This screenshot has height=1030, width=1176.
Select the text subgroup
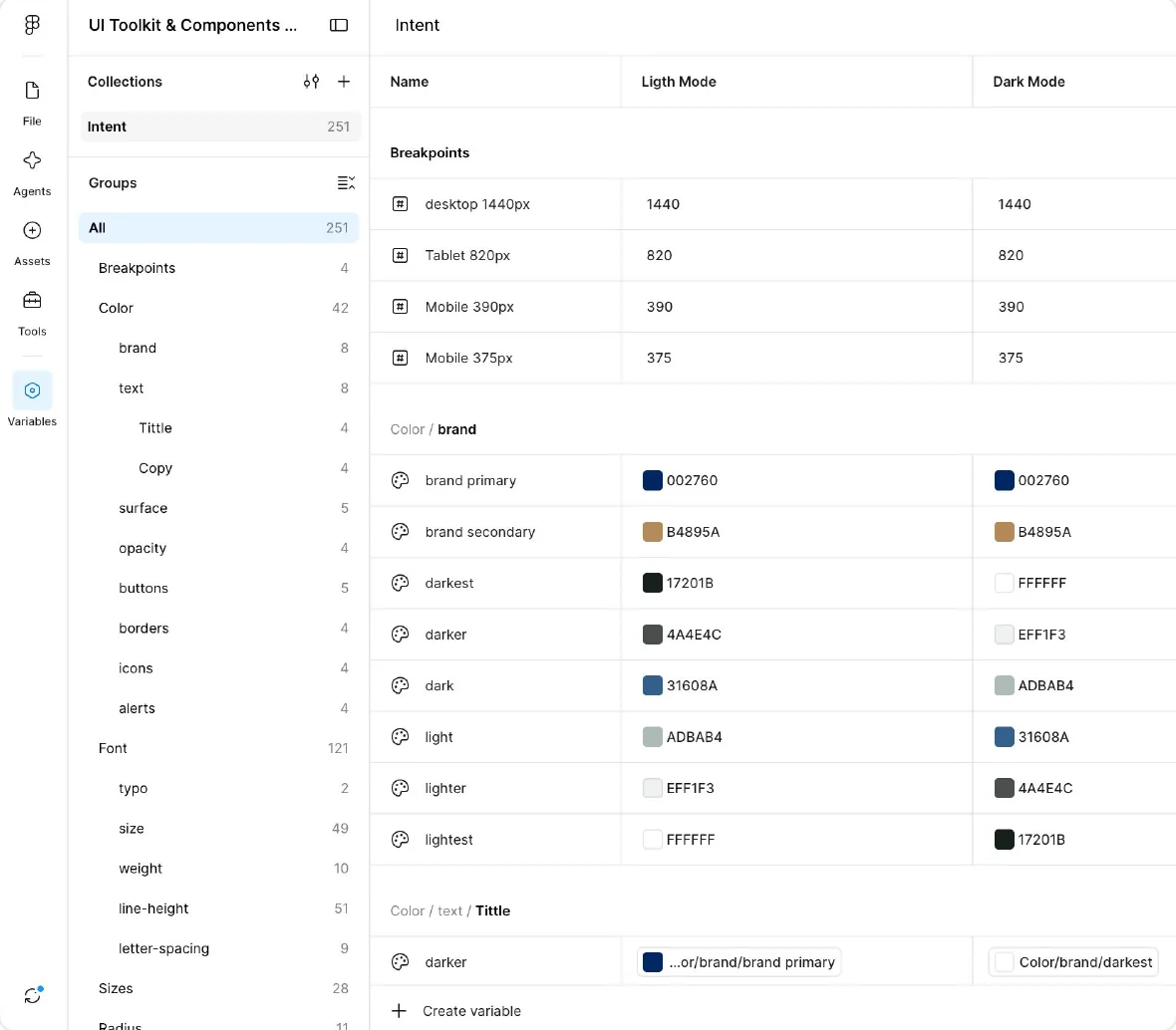pos(218,388)
